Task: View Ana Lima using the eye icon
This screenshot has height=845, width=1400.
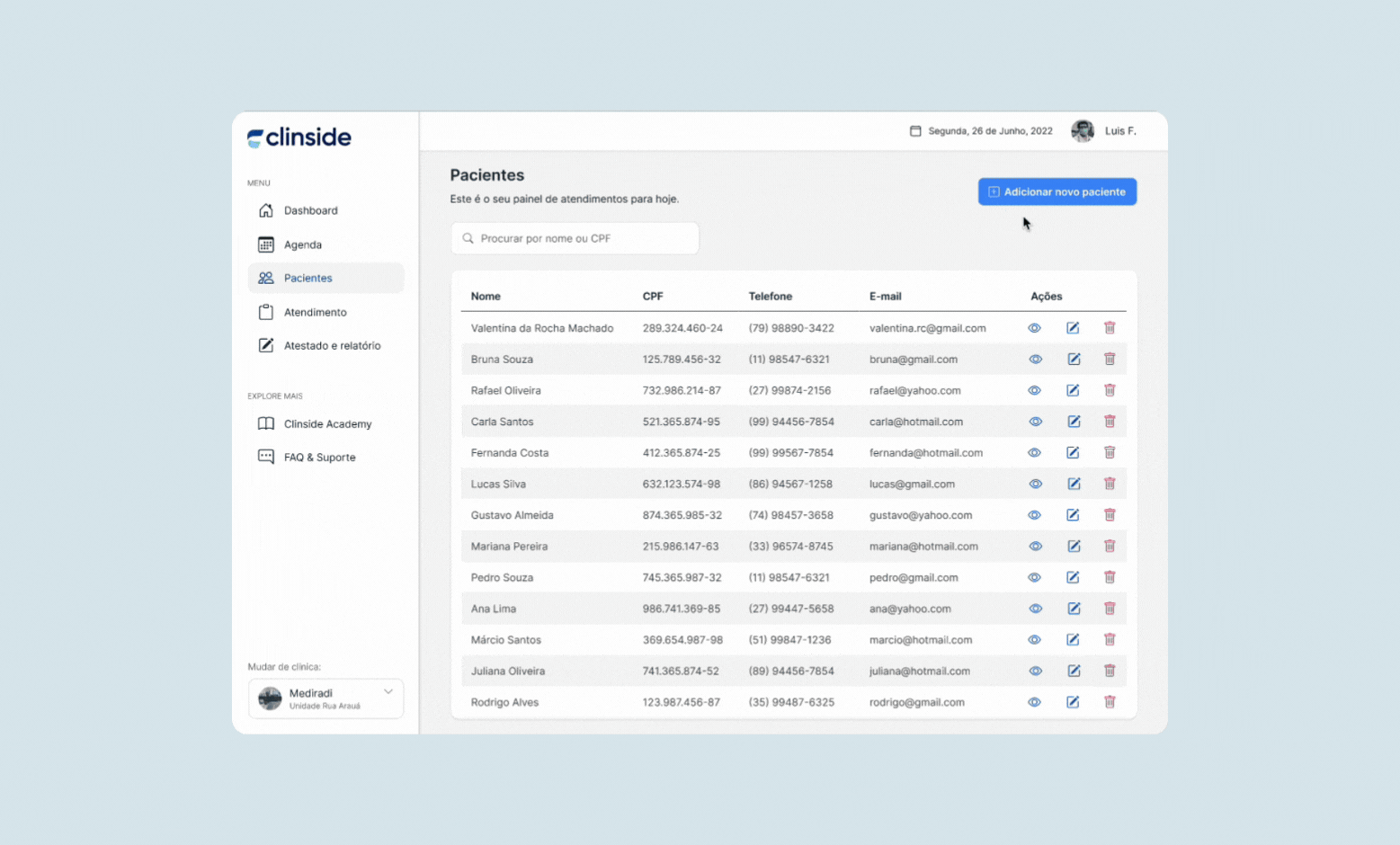Action: (1034, 609)
